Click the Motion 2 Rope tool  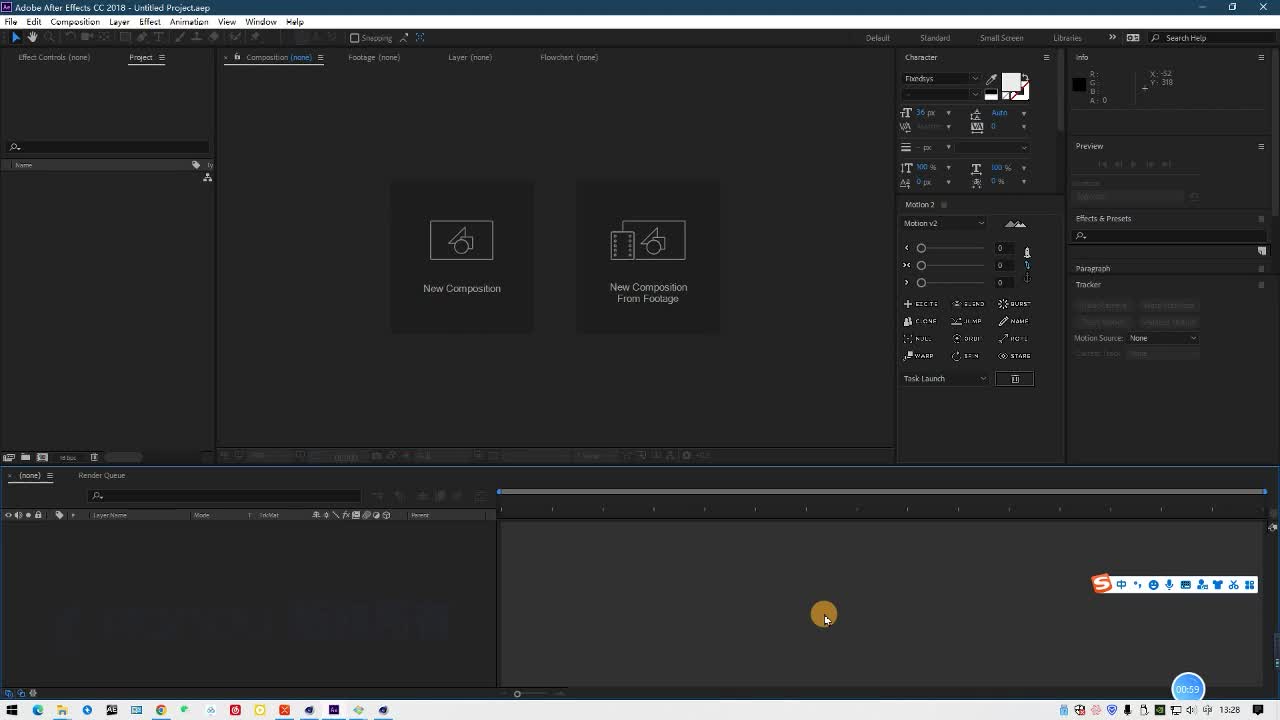1014,339
